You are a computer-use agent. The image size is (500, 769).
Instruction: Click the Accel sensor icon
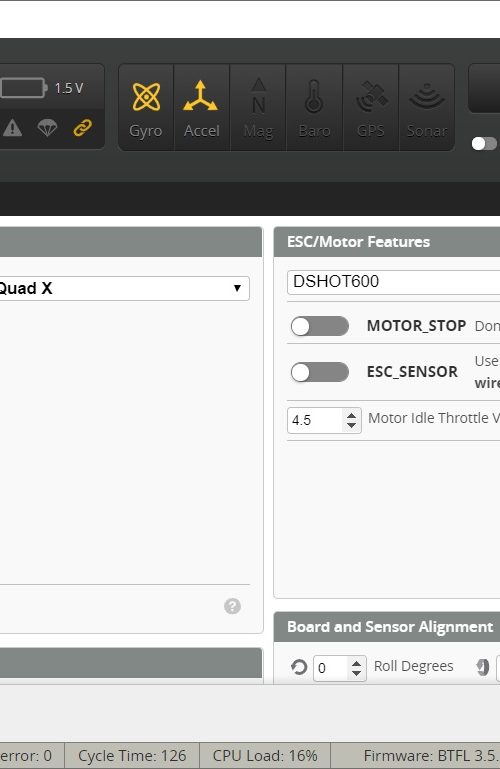[201, 107]
